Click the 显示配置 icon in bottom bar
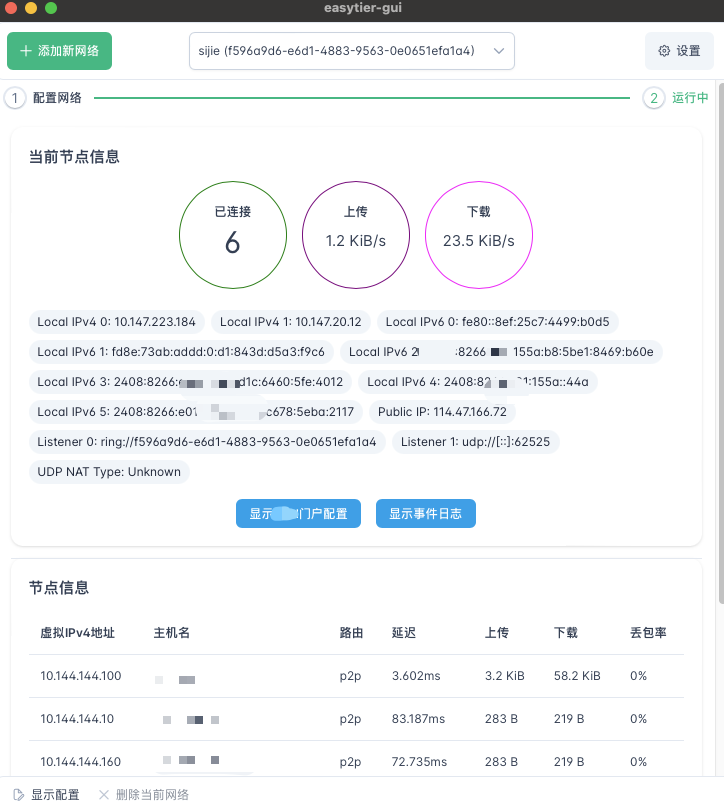This screenshot has width=724, height=811. point(17,795)
